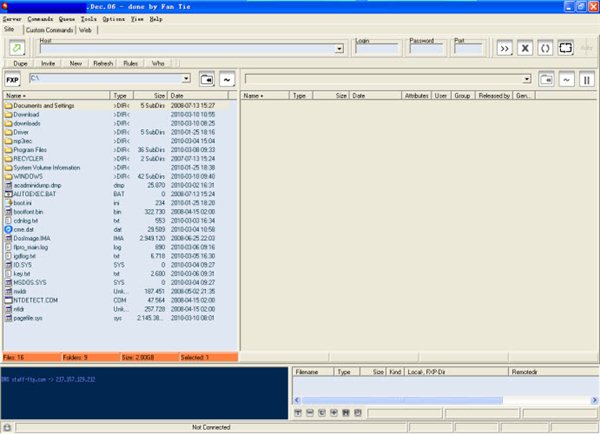Click the pause icon in right pane

pyautogui.click(x=587, y=78)
